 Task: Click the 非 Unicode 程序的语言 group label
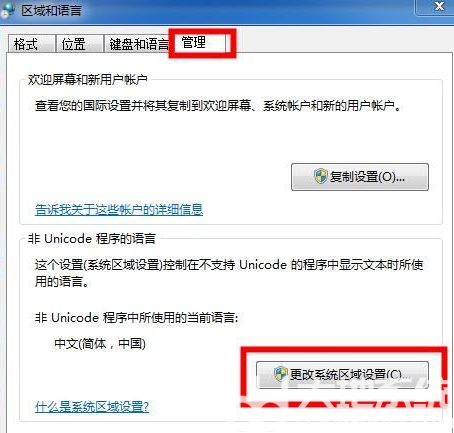point(92,239)
